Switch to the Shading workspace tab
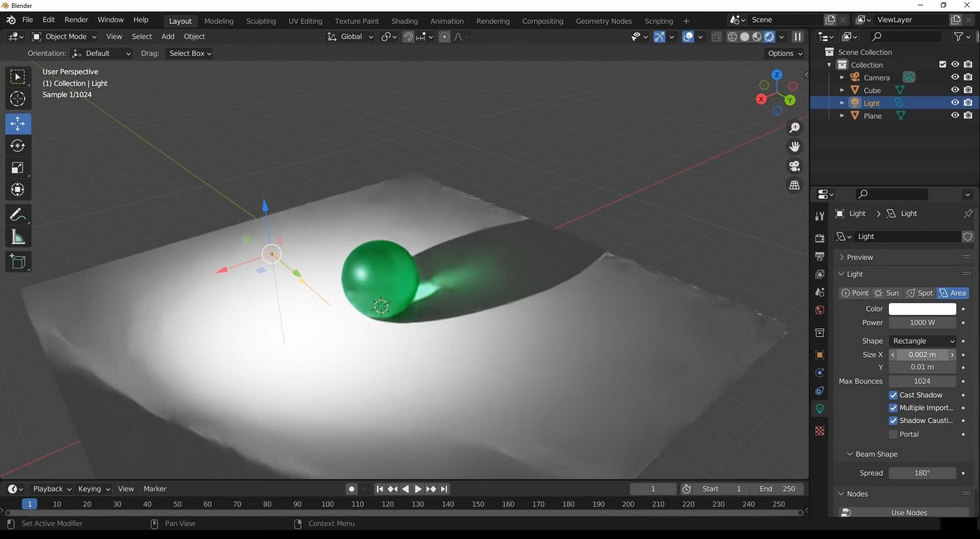980x539 pixels. [404, 21]
